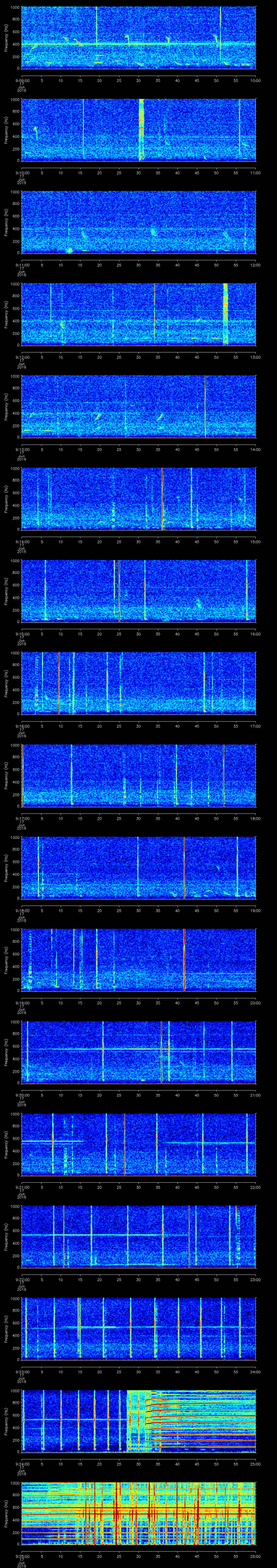Select the spectrogram panel starting at 9:22:00
The width and height of the screenshot is (277, 1568).
coord(138,1237)
